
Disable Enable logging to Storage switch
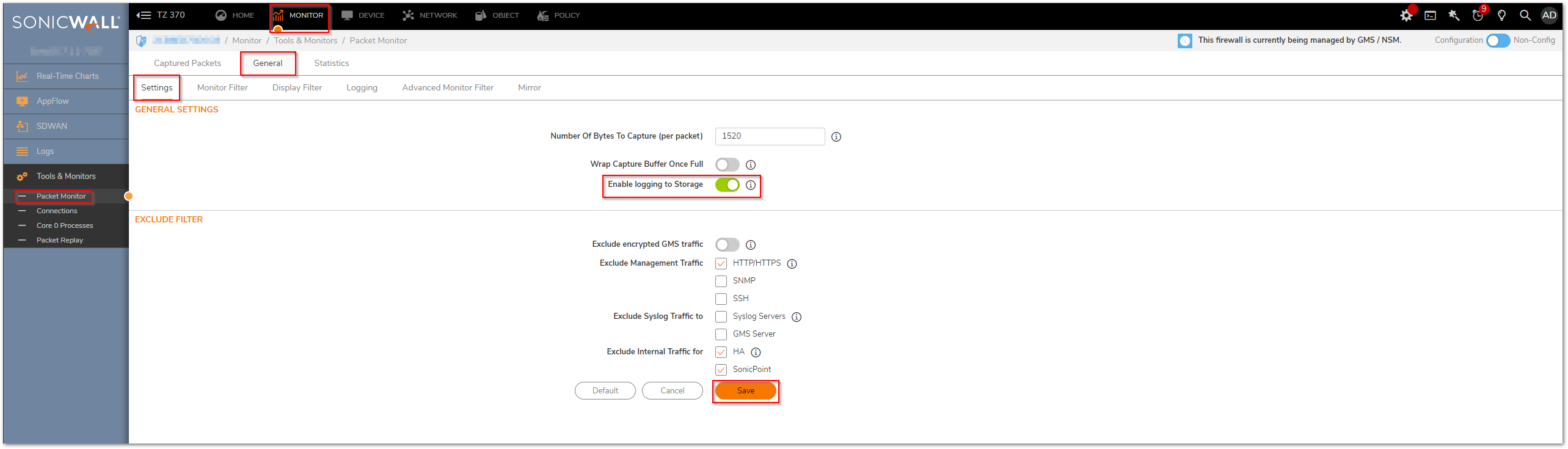(x=727, y=184)
